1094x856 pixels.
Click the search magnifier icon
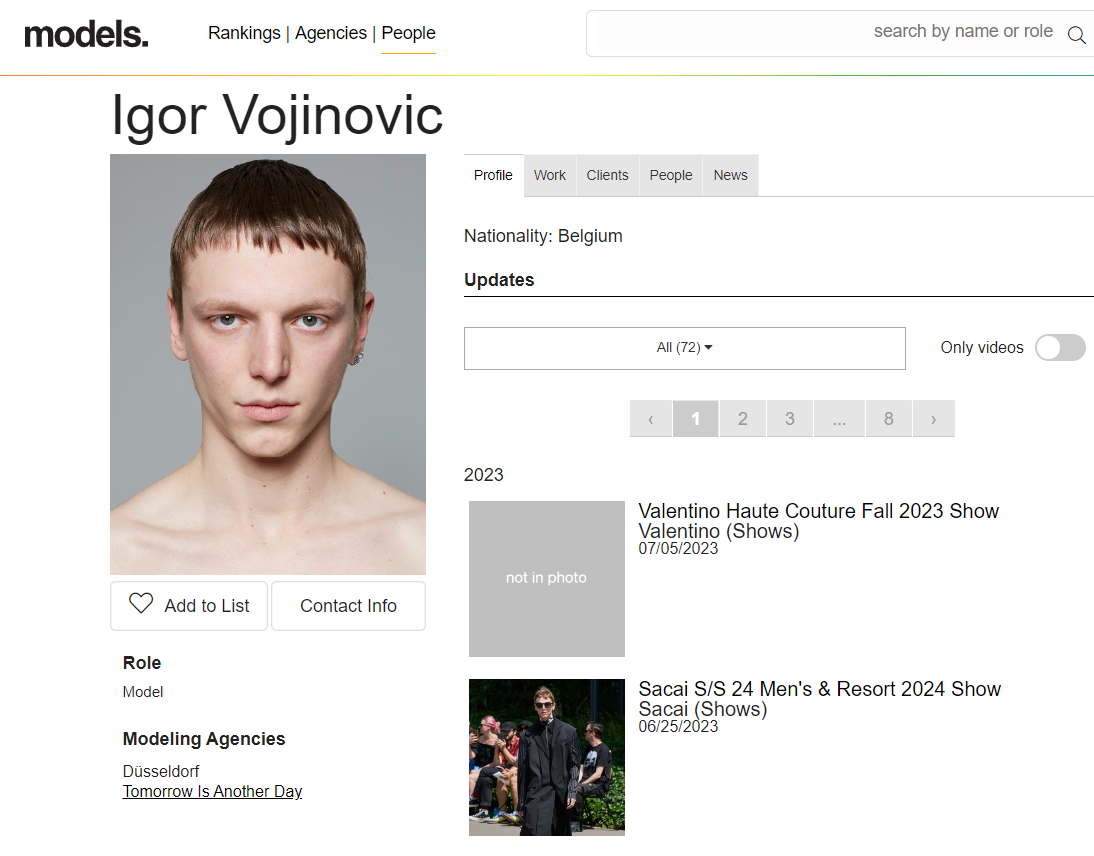click(1077, 34)
